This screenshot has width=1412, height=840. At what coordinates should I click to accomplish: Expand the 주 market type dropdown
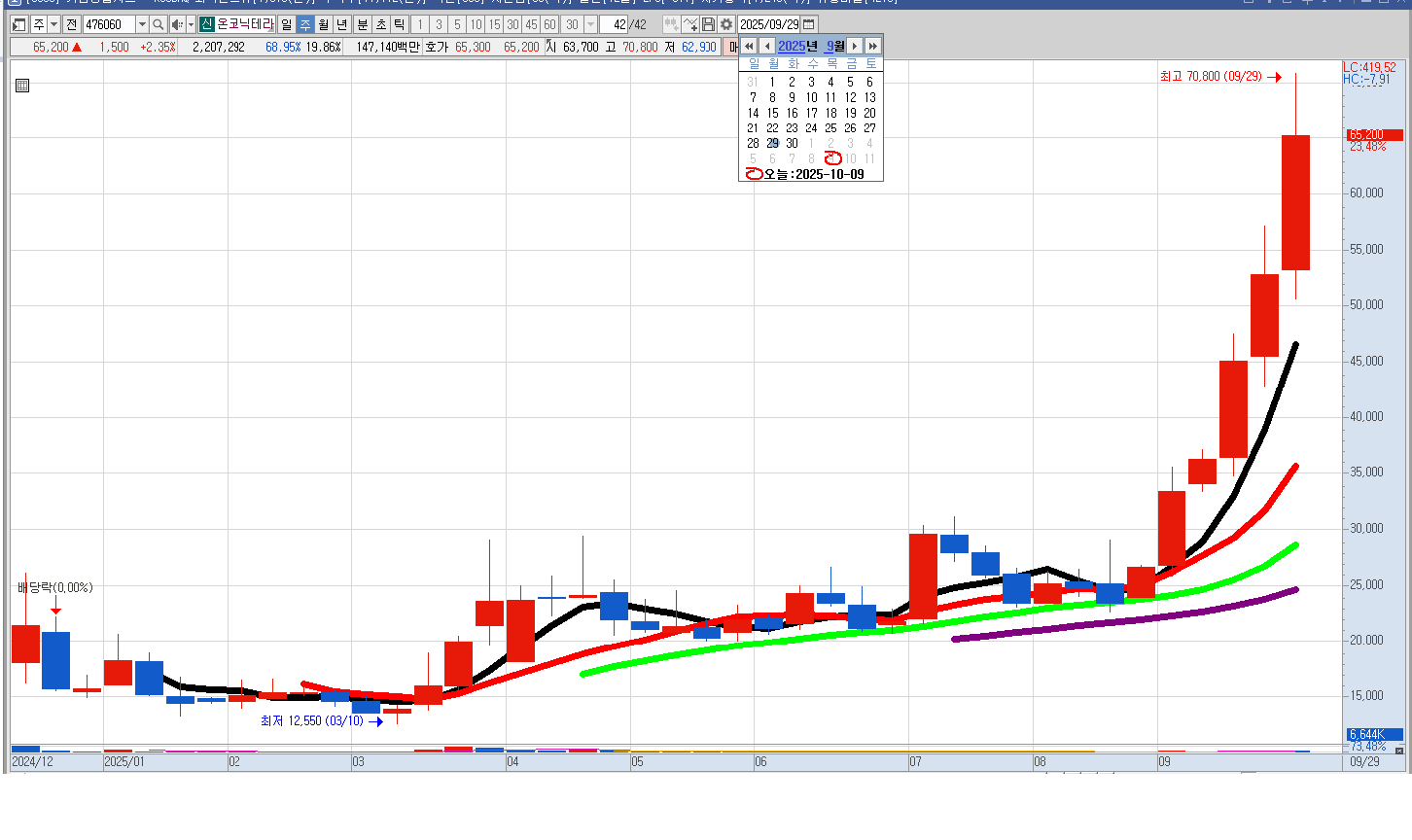(54, 24)
